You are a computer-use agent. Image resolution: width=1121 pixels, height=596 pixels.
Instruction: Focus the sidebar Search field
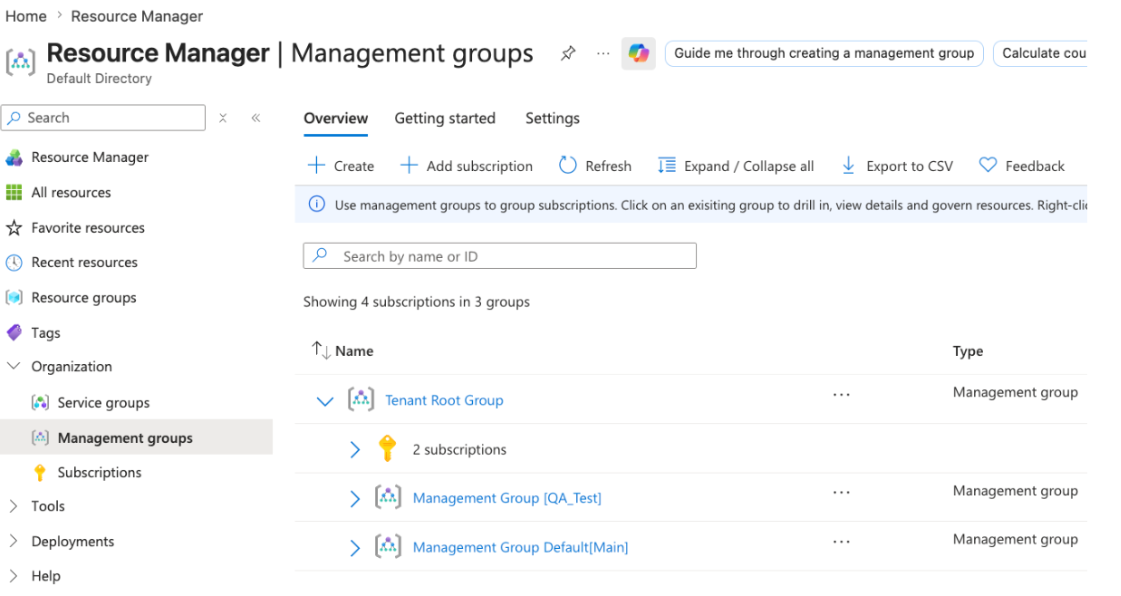[x=104, y=118]
